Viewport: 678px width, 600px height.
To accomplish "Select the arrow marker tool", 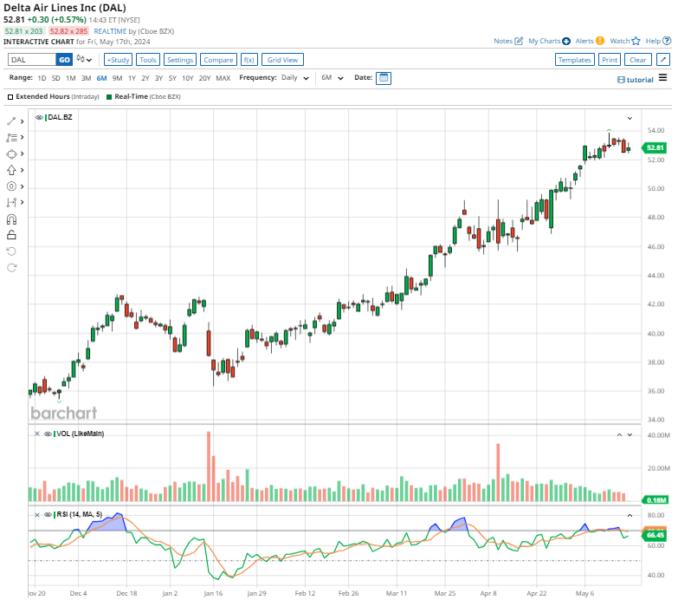I will pyautogui.click(x=11, y=170).
